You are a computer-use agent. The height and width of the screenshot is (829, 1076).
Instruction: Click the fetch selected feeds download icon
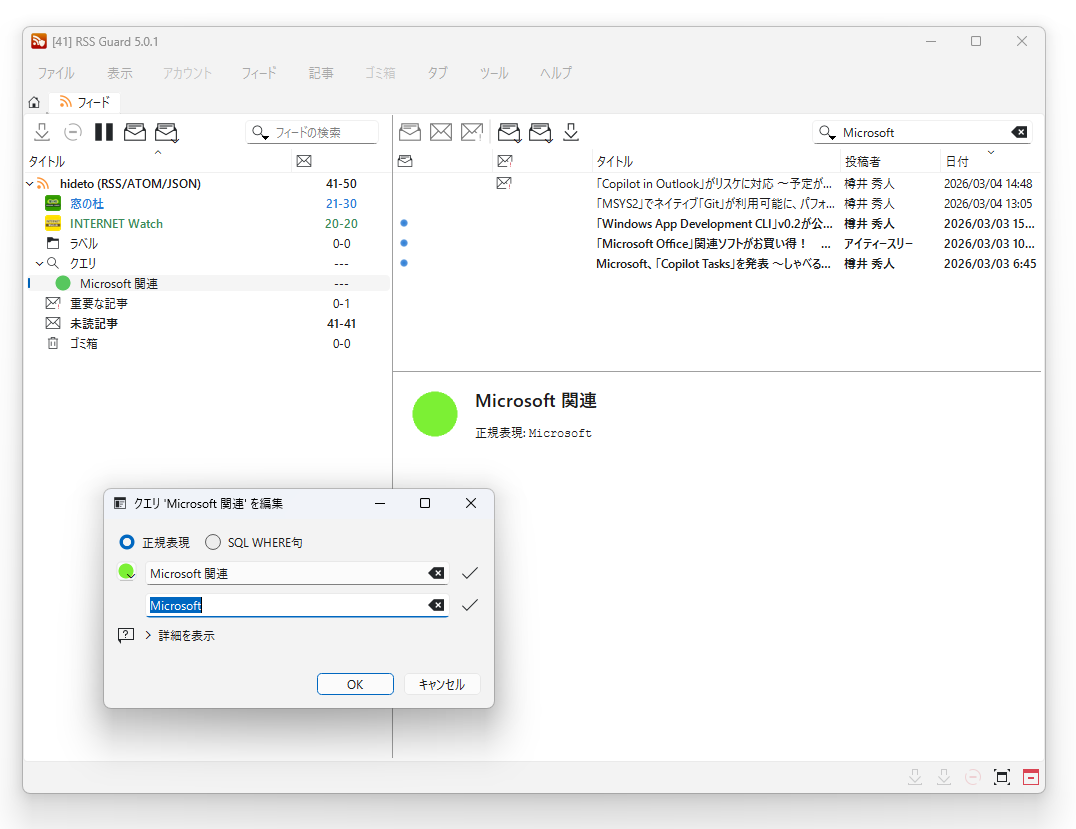42,132
